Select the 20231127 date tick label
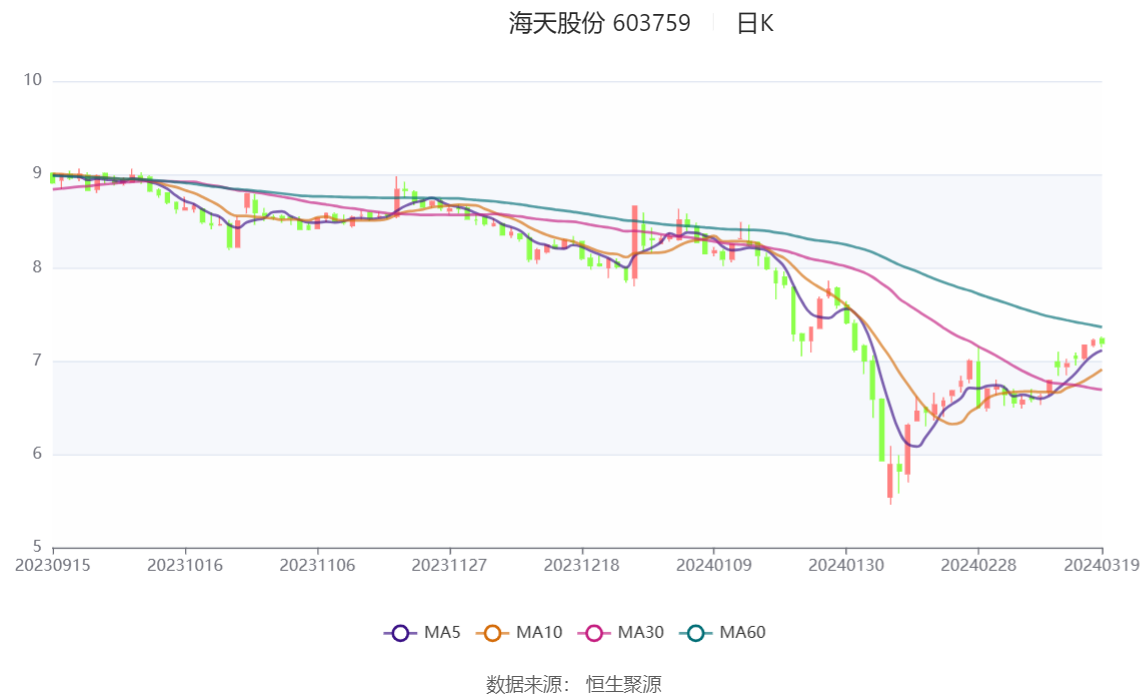Image resolution: width=1148 pixels, height=699 pixels. 449,566
